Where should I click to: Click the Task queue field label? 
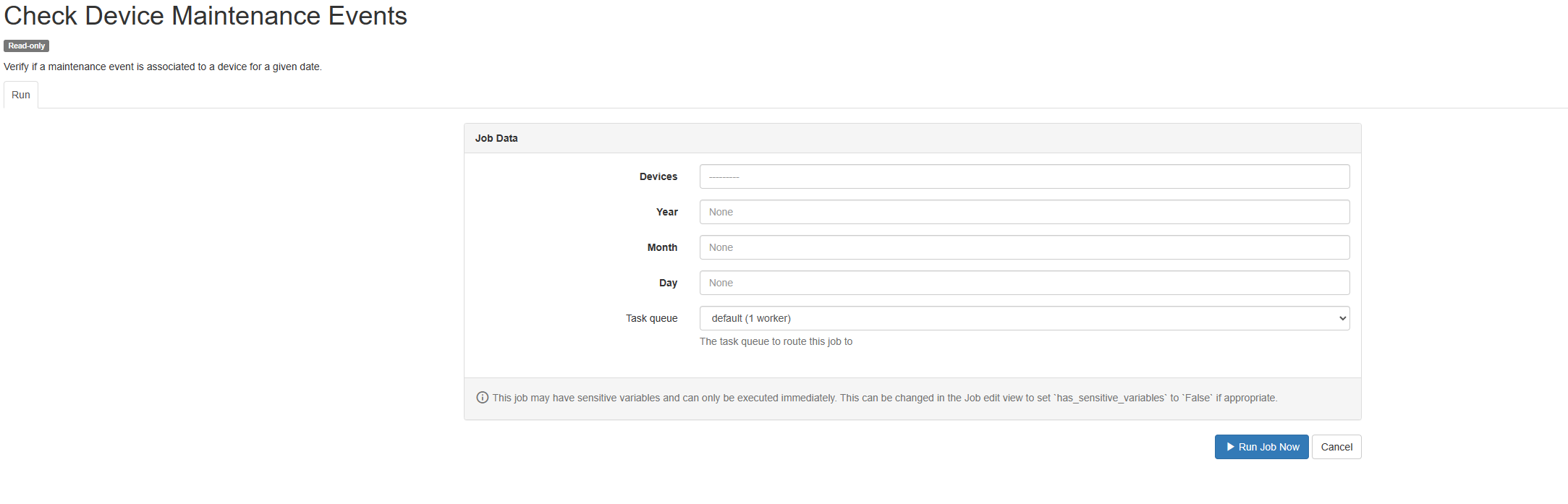pos(652,318)
